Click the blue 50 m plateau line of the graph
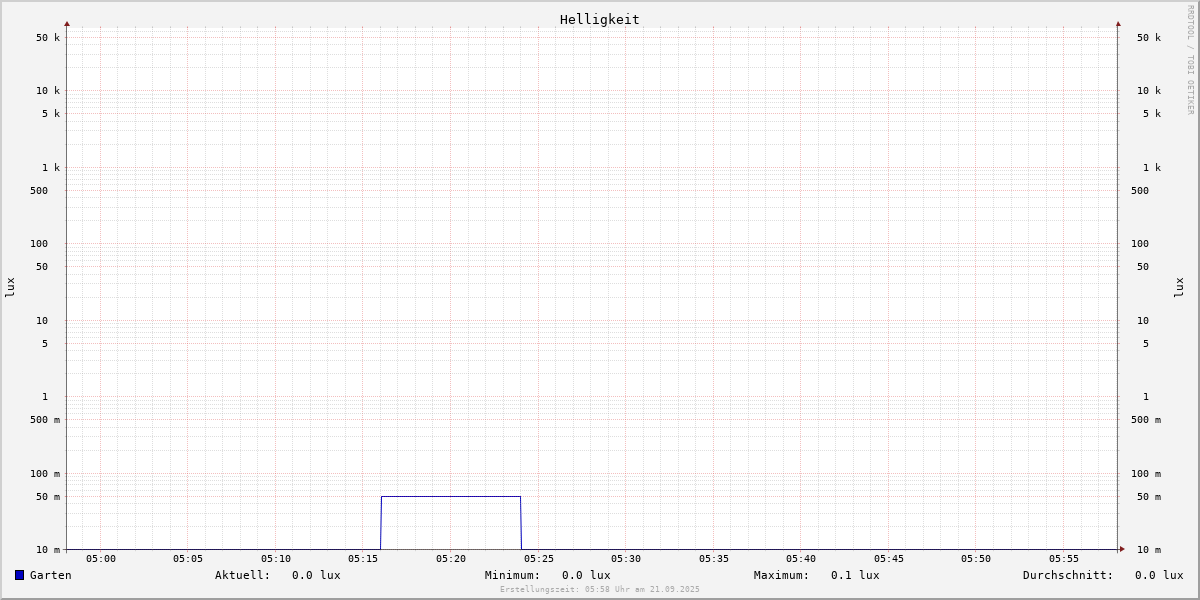Image resolution: width=1200 pixels, height=600 pixels. pyautogui.click(x=451, y=496)
